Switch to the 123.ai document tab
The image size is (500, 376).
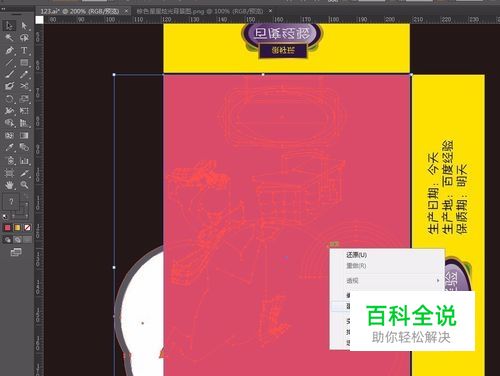tap(79, 11)
